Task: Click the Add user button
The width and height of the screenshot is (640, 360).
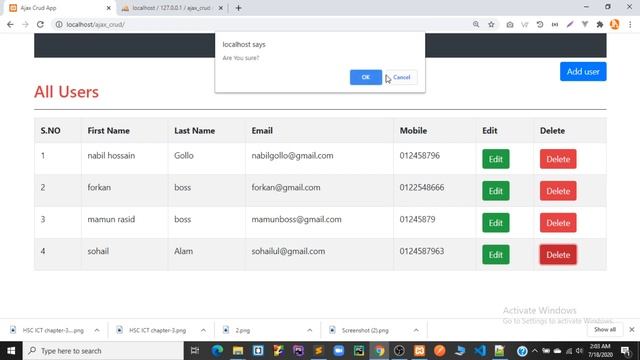Action: click(583, 71)
